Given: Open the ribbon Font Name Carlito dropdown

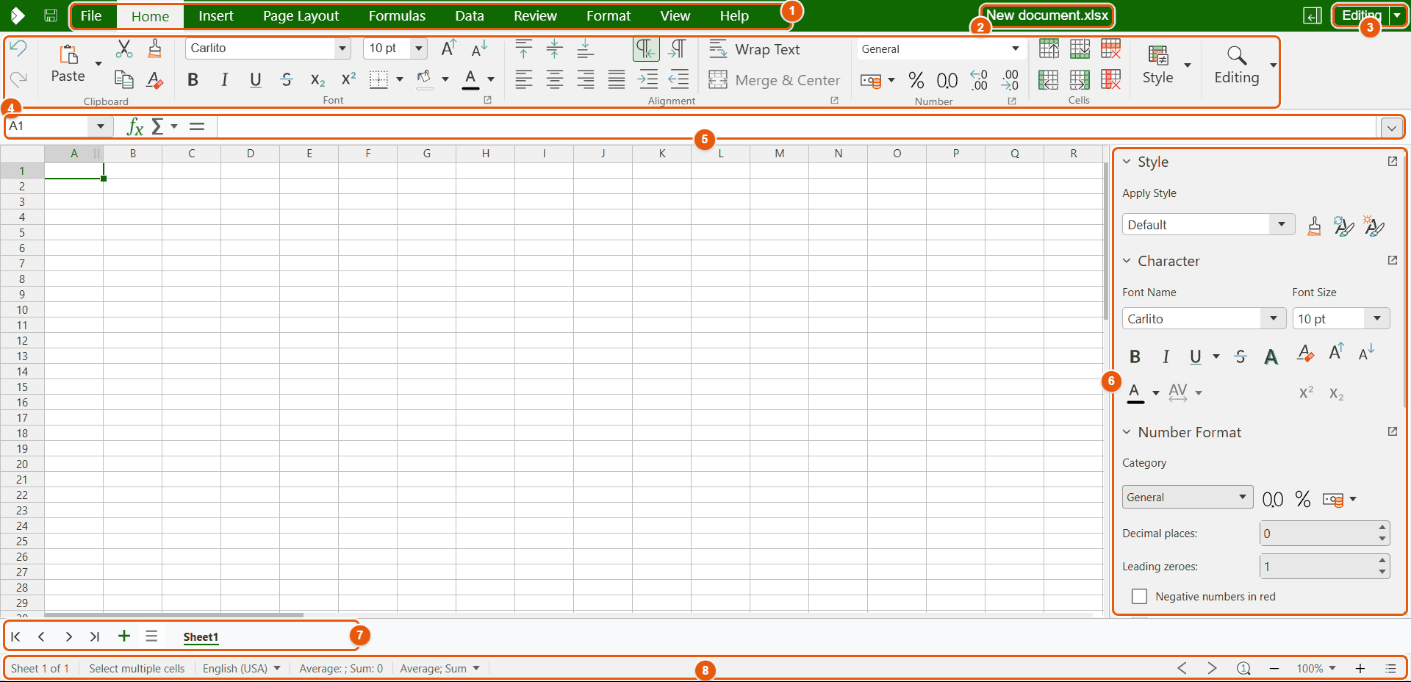Looking at the screenshot, I should click(x=343, y=48).
